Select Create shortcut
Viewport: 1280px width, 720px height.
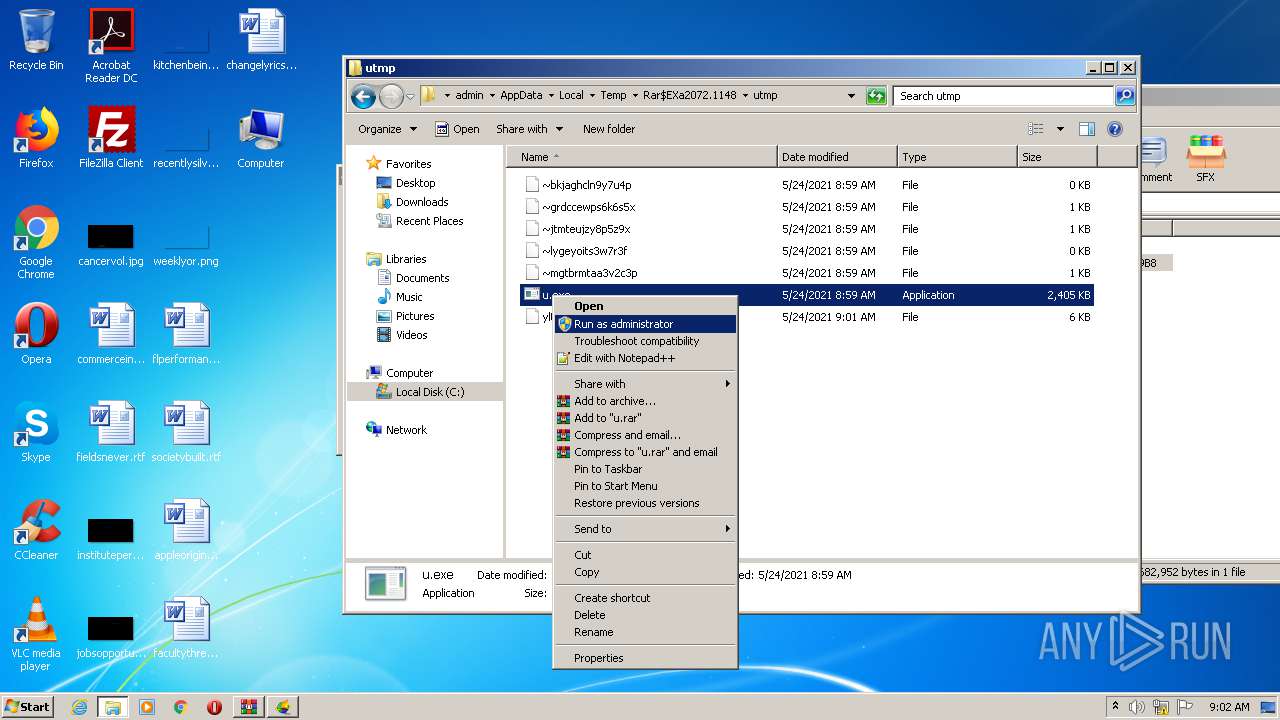tap(645, 598)
